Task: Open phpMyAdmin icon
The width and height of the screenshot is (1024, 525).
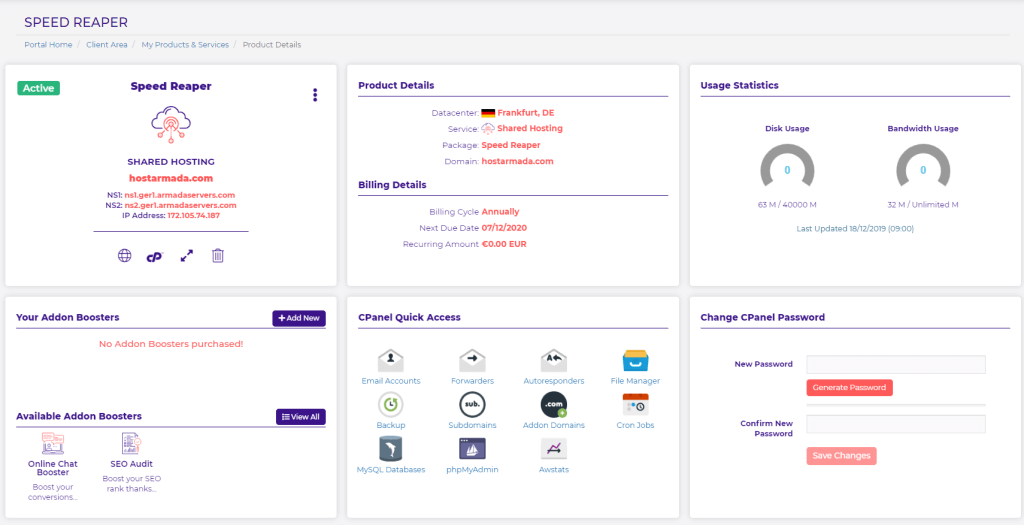Action: pos(472,449)
